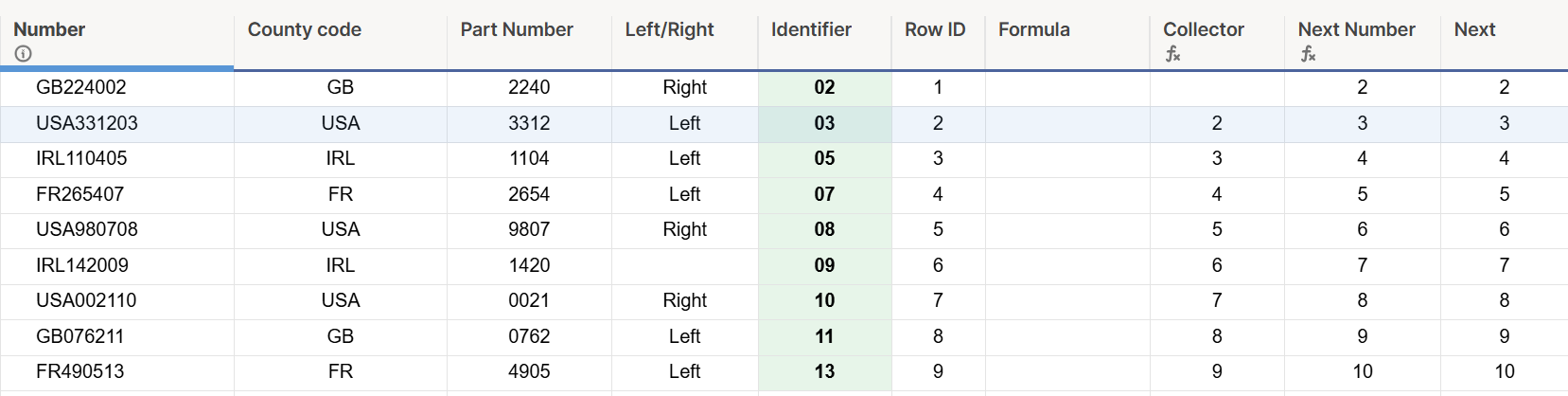This screenshot has width=1568, height=396.
Task: Click the formula icon under Collector header
Action: pyautogui.click(x=1172, y=54)
